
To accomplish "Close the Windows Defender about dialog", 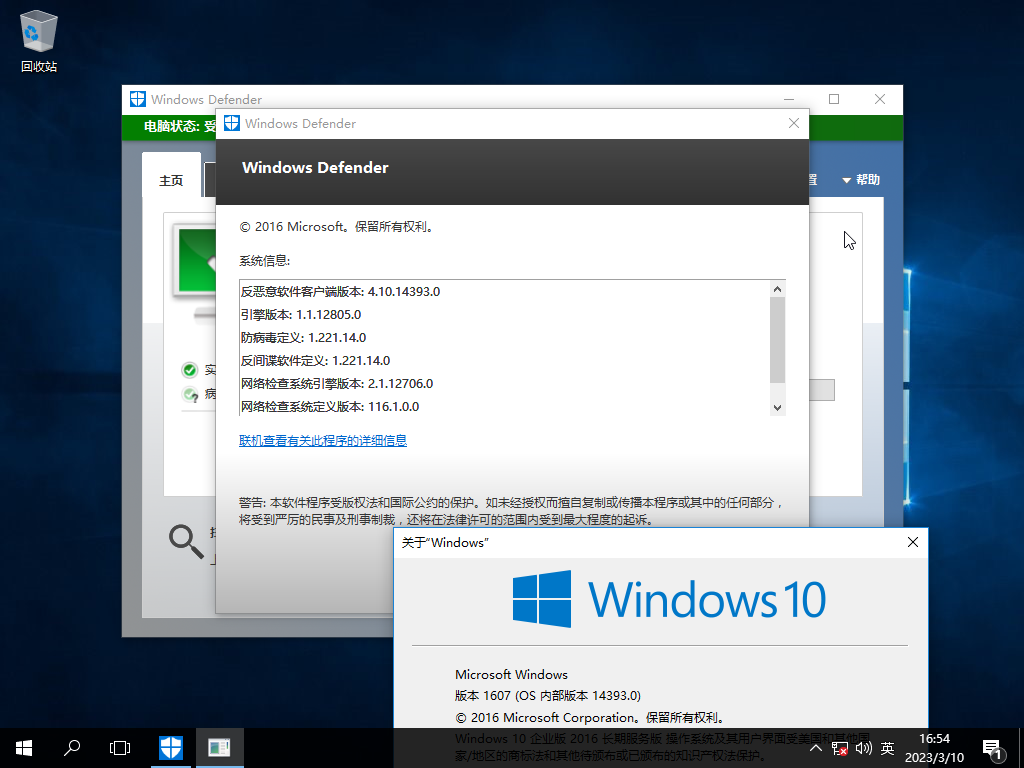I will (793, 123).
